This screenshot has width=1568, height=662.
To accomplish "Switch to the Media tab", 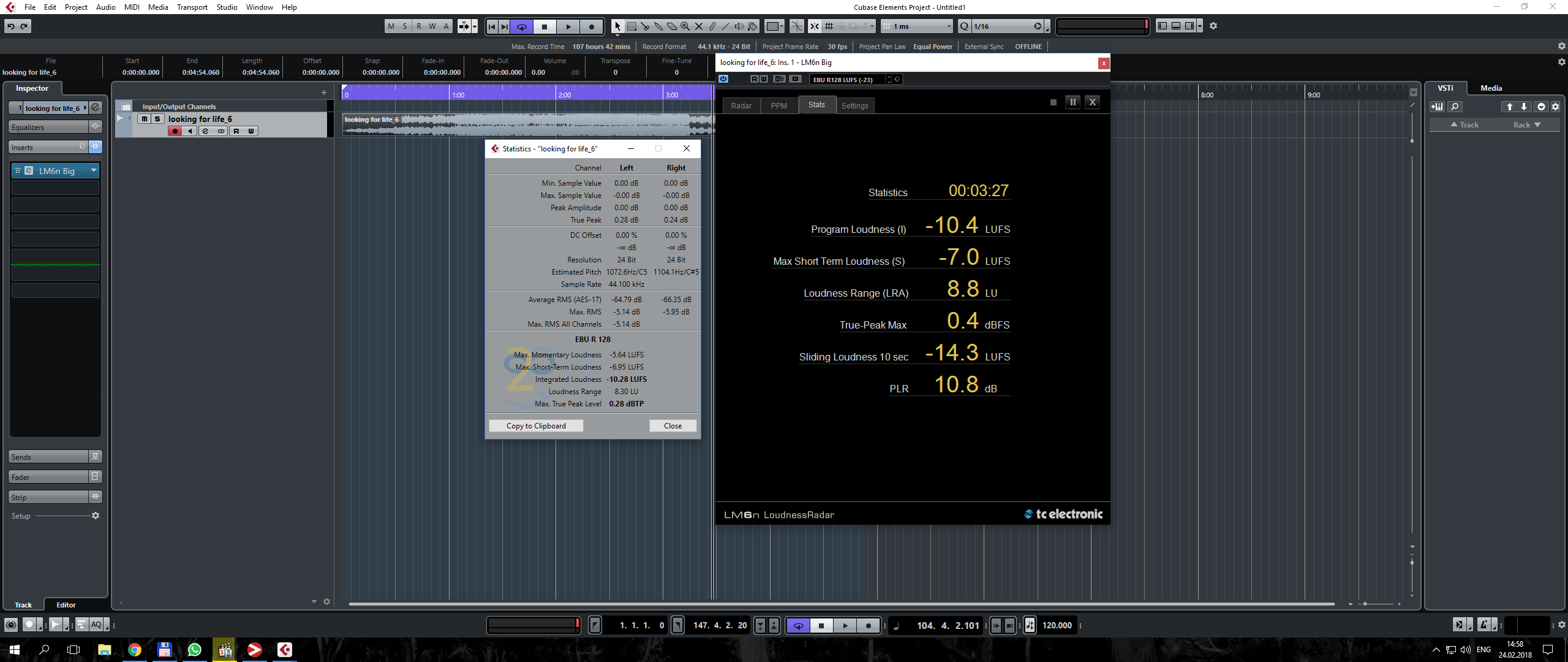I will [1491, 88].
